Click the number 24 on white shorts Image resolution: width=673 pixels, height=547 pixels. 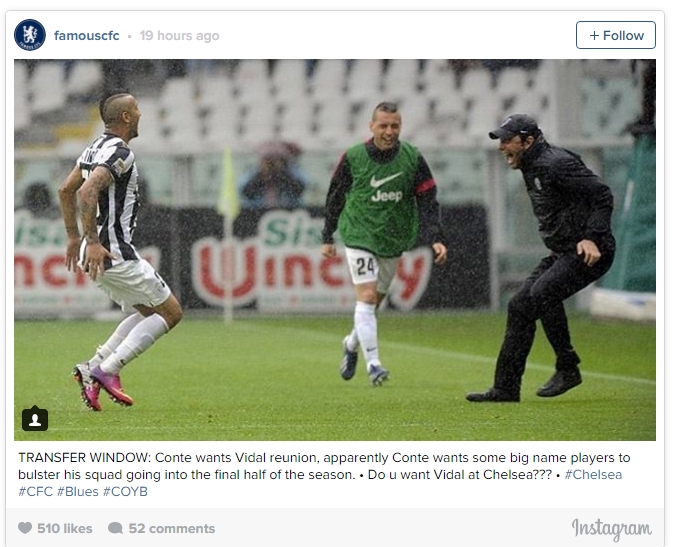coord(366,267)
